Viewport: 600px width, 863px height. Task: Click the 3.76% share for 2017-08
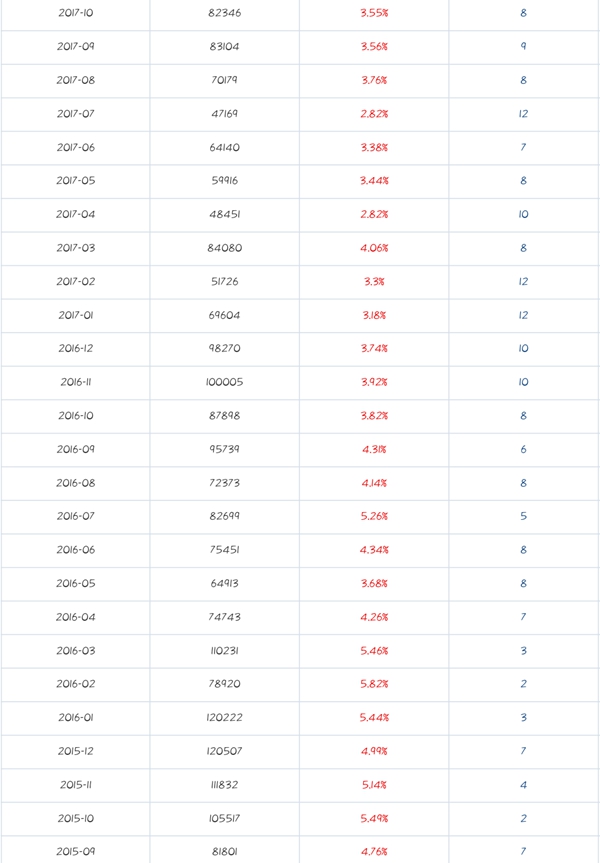tap(374, 80)
